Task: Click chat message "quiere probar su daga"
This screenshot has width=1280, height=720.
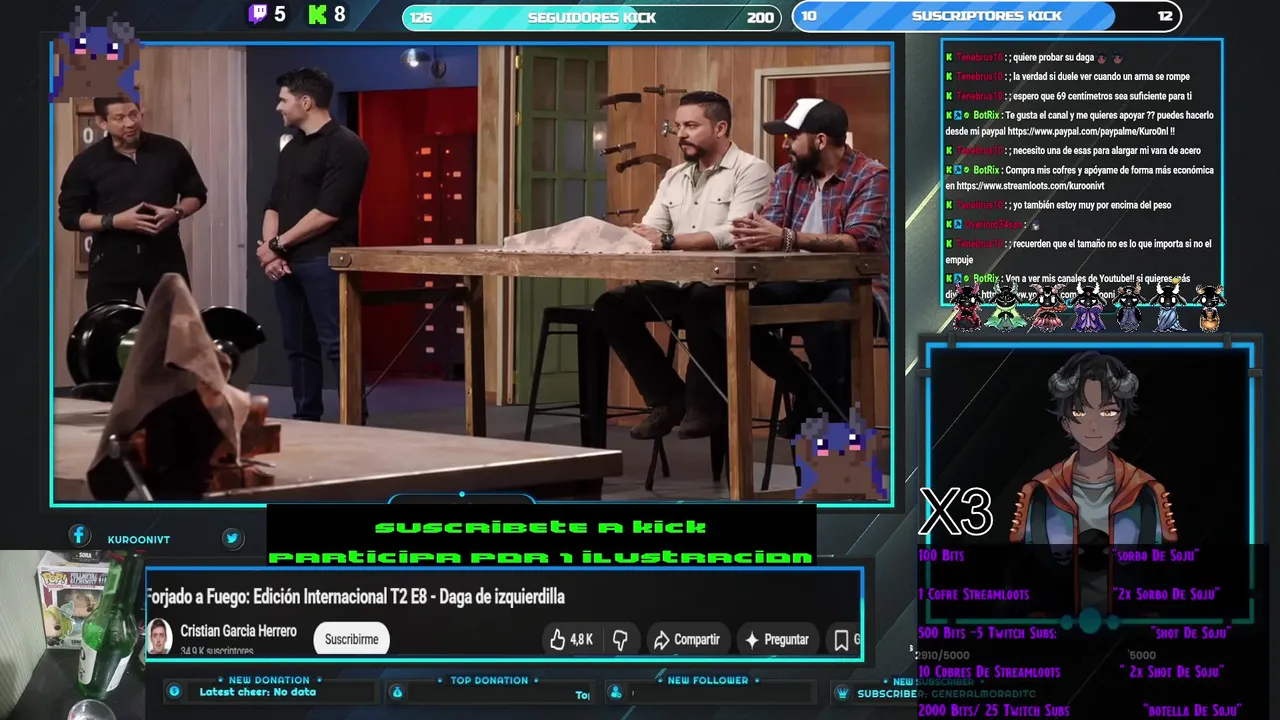Action: [1053, 58]
